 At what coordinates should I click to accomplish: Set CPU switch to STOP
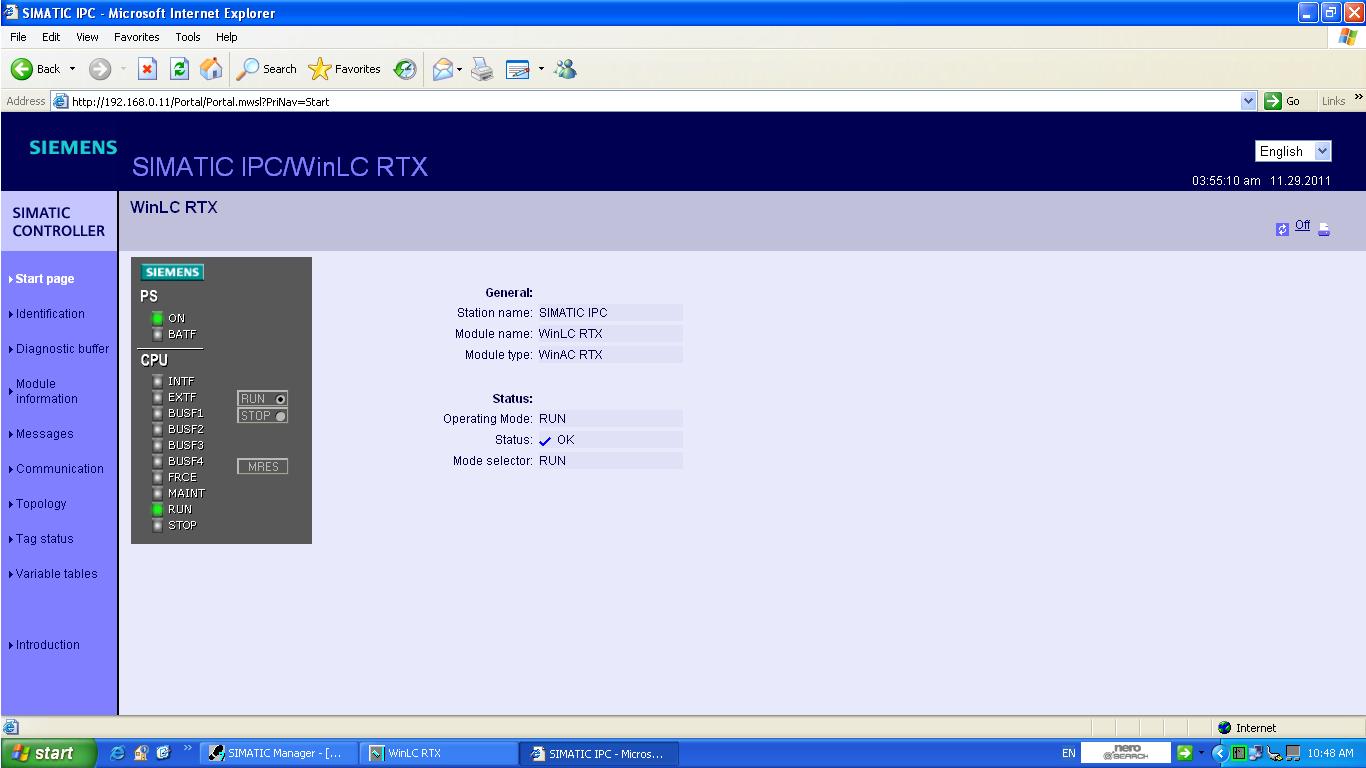(x=262, y=416)
